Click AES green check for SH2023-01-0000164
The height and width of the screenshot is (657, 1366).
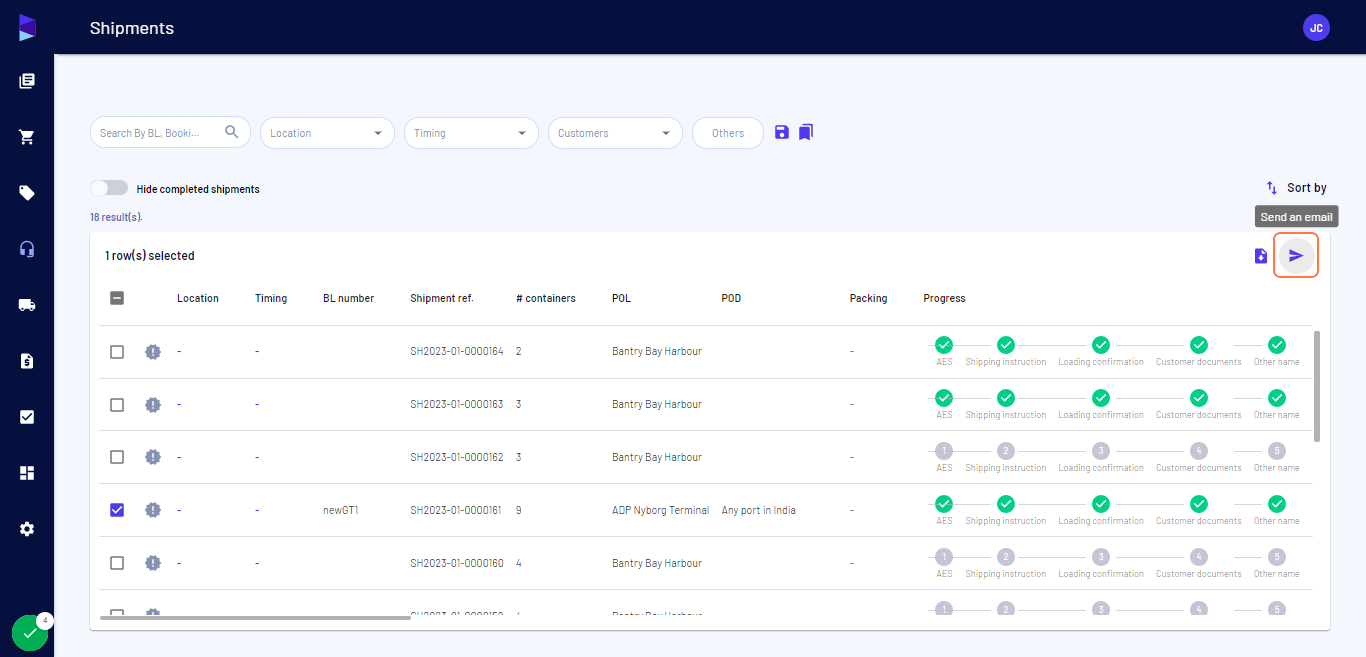point(944,345)
